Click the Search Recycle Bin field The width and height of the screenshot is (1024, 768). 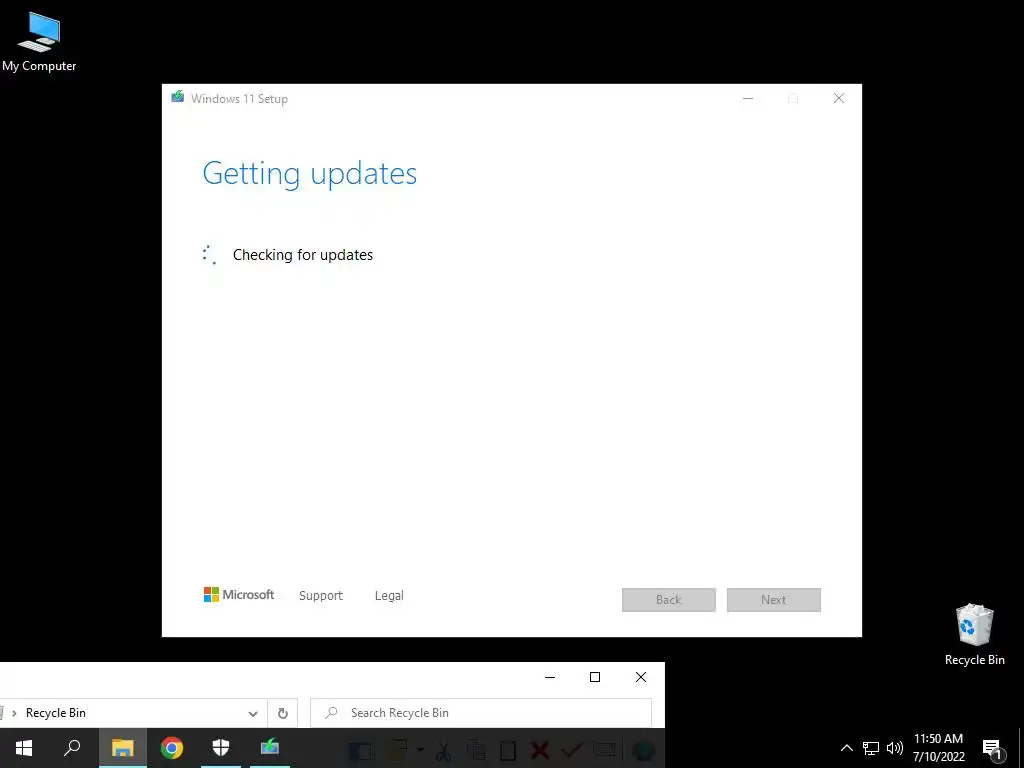pyautogui.click(x=481, y=713)
